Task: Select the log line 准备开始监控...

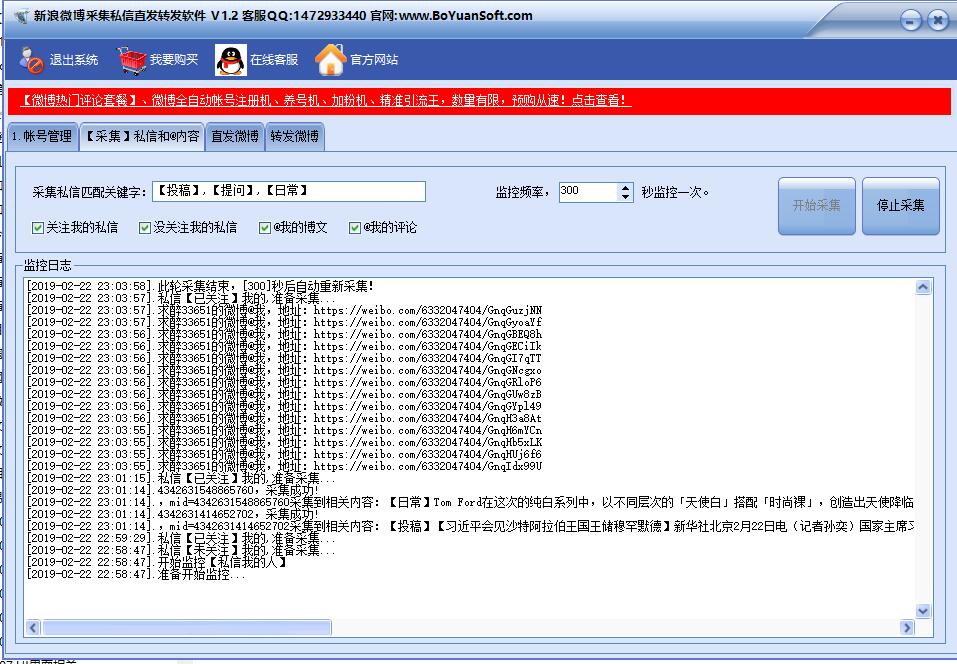Action: 136,574
